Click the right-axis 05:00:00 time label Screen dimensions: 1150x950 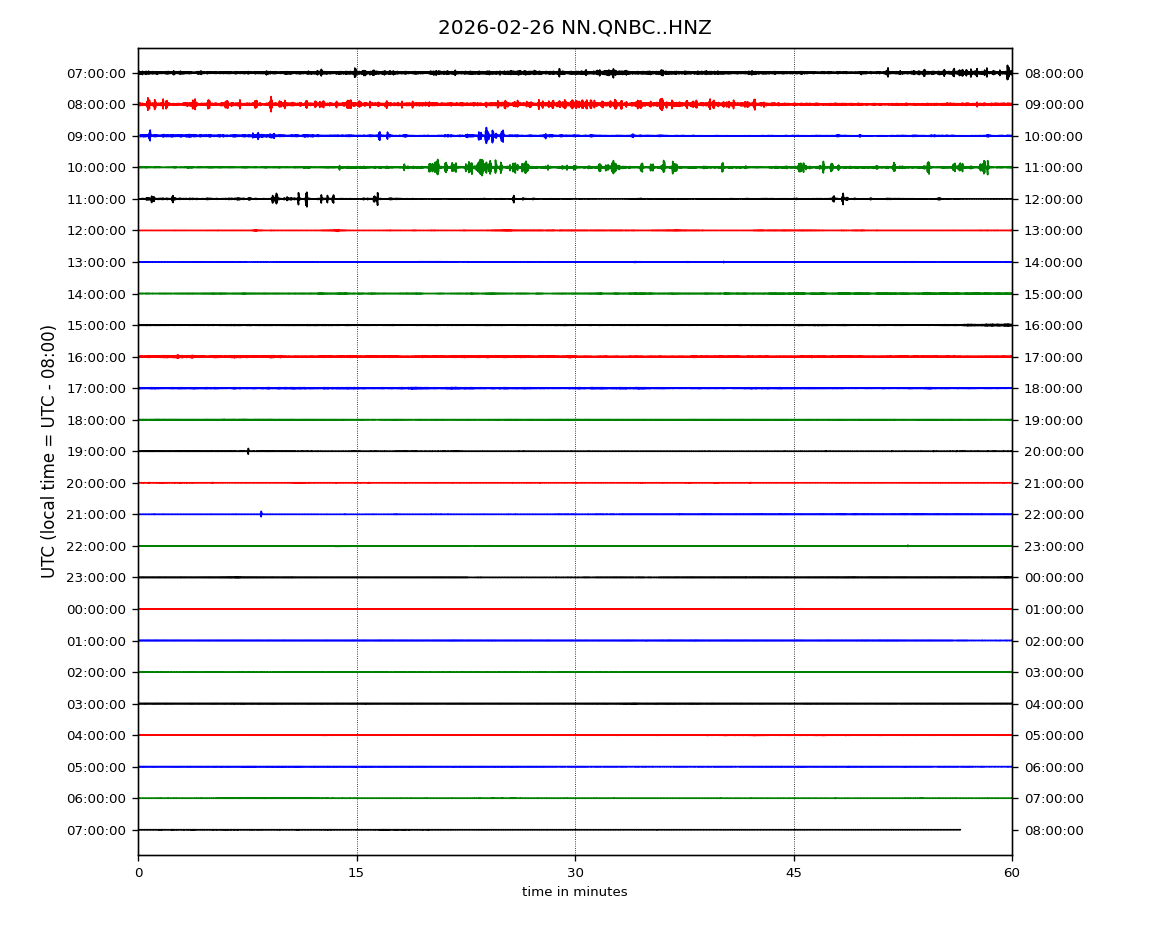tap(1053, 736)
